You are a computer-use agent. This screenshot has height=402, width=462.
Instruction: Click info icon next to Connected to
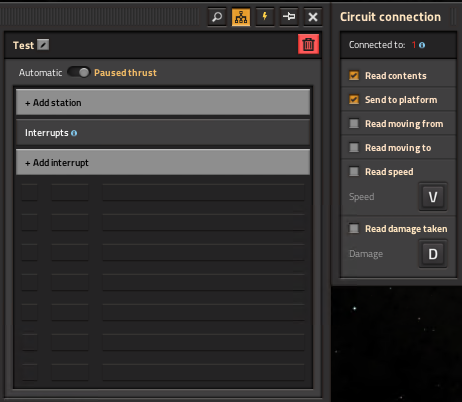[422, 45]
